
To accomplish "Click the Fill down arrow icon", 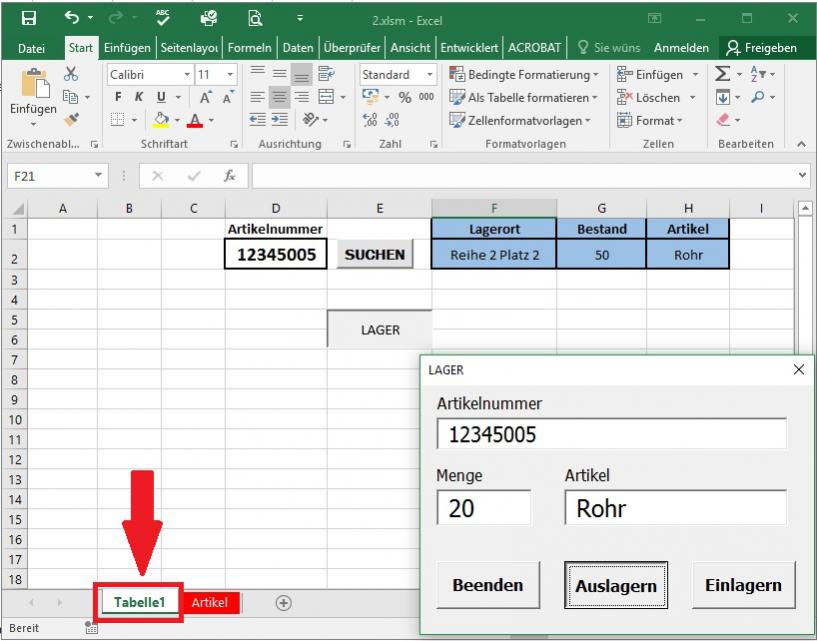I will (723, 97).
